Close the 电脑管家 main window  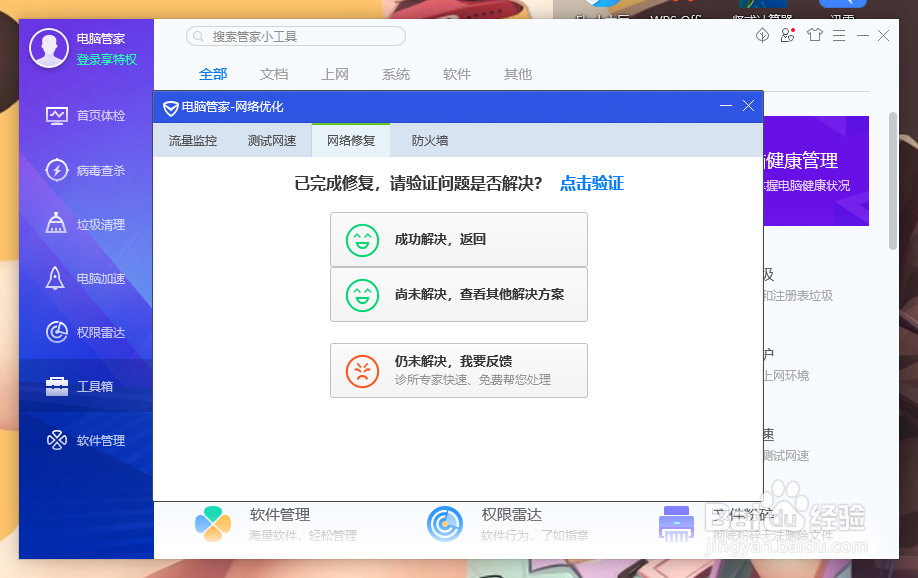coord(883,36)
